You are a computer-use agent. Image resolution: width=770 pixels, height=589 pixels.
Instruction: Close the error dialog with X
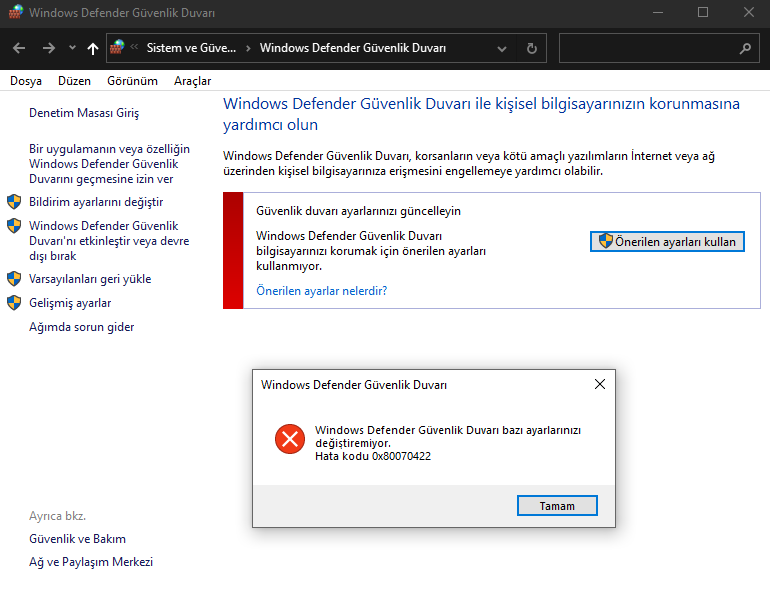click(x=600, y=384)
